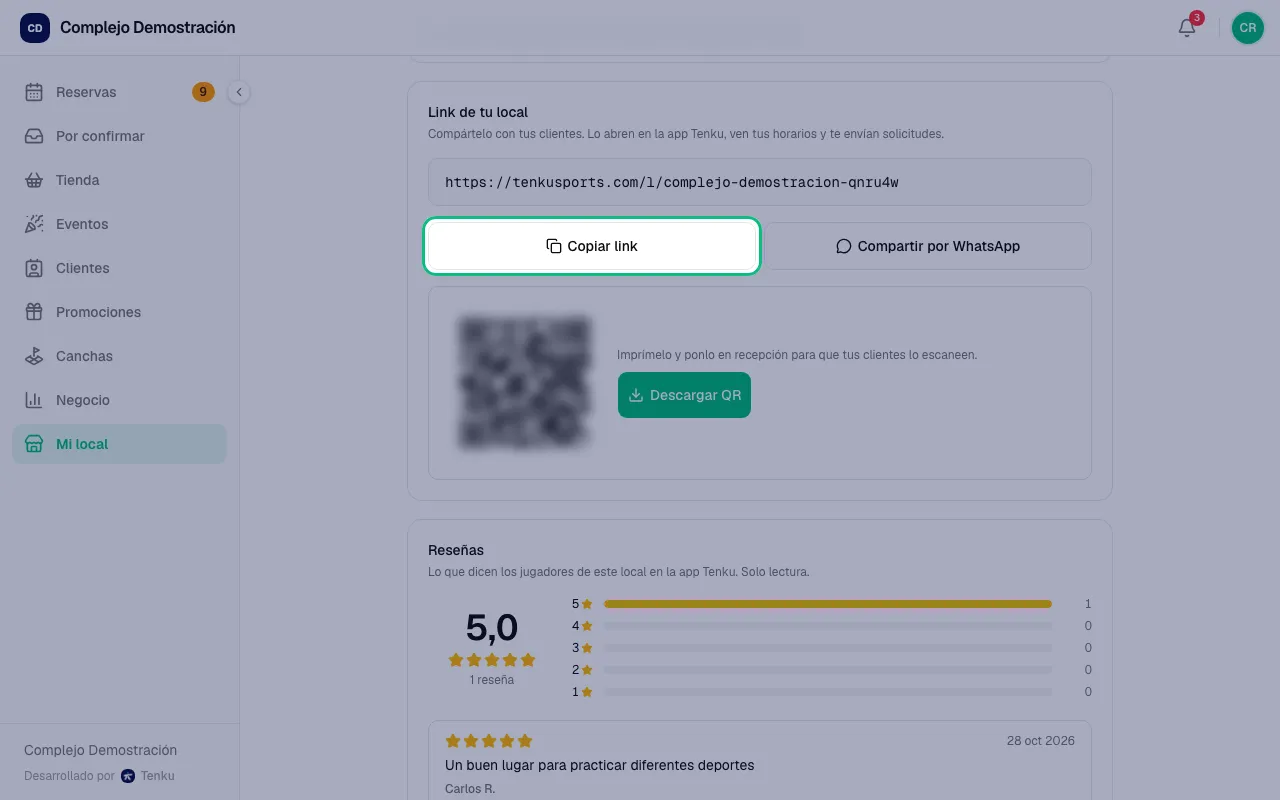The height and width of the screenshot is (800, 1280).
Task: Click the Tienda basket icon
Action: pyautogui.click(x=34, y=180)
